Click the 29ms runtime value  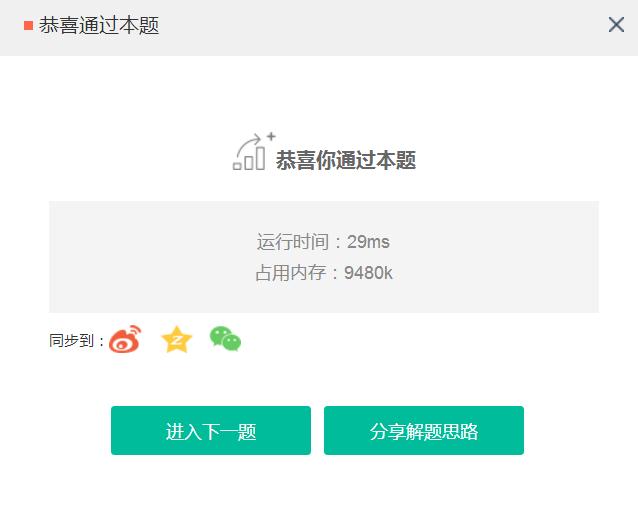click(368, 242)
